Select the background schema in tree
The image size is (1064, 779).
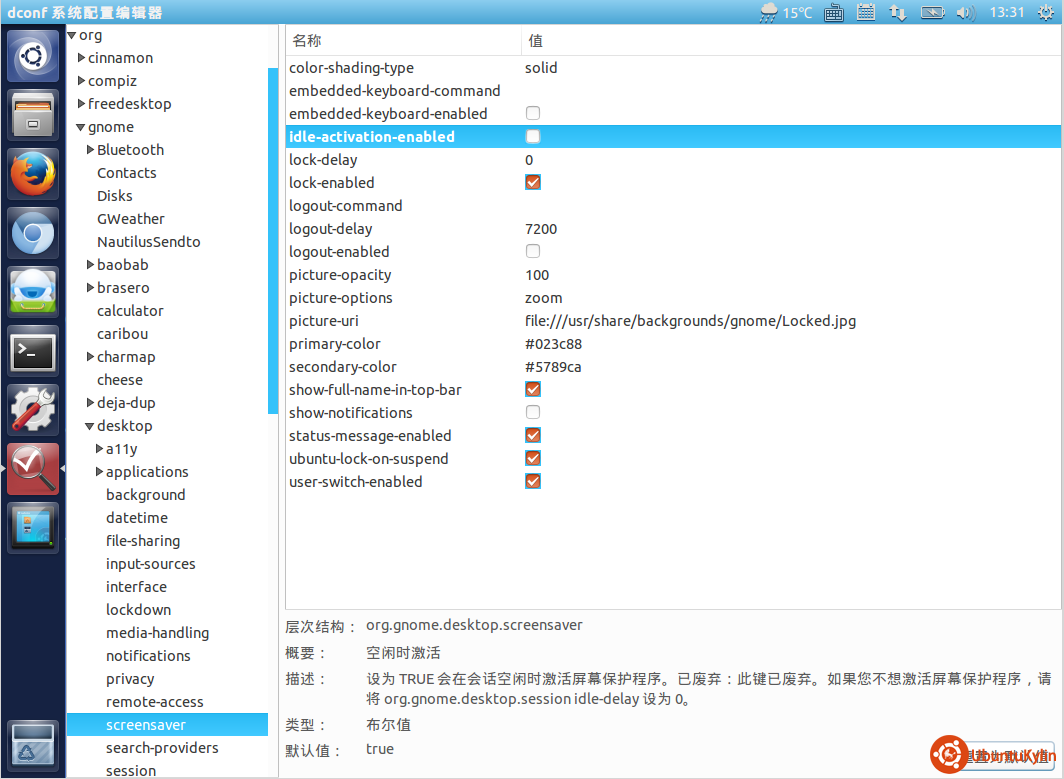click(145, 495)
